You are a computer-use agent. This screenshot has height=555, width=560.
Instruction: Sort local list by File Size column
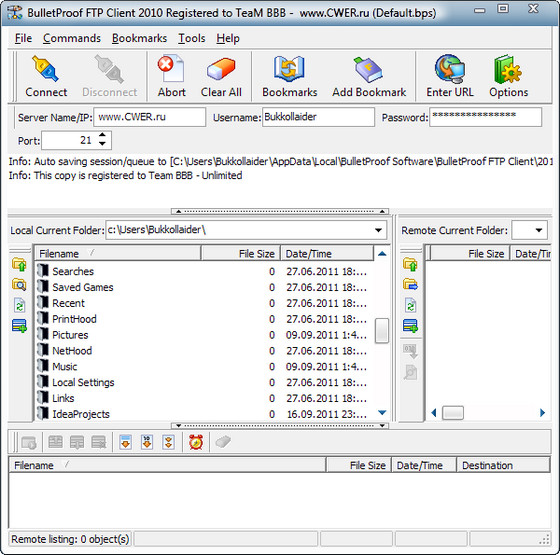[241, 254]
